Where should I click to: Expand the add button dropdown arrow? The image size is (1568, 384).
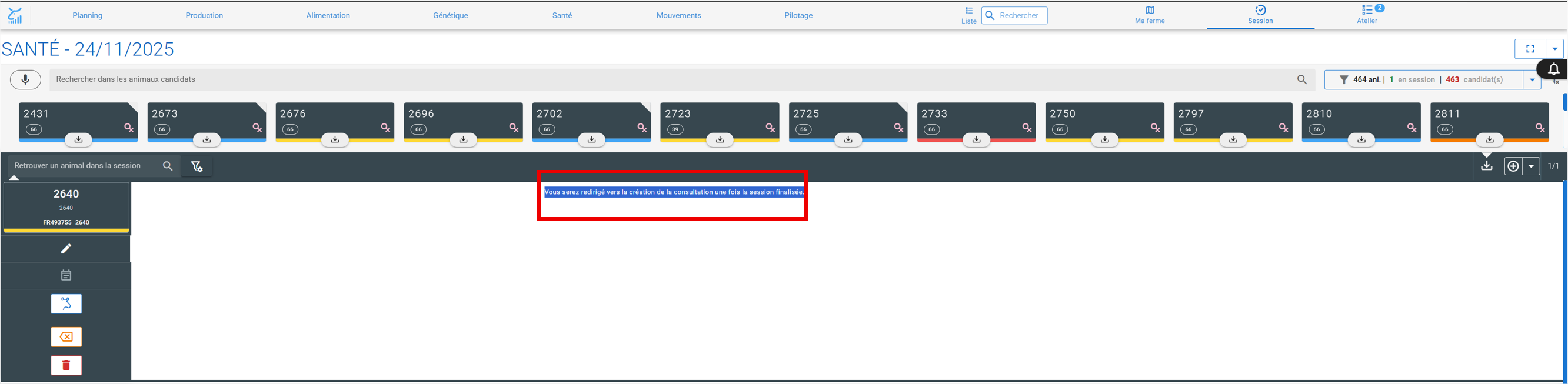[x=1531, y=166]
